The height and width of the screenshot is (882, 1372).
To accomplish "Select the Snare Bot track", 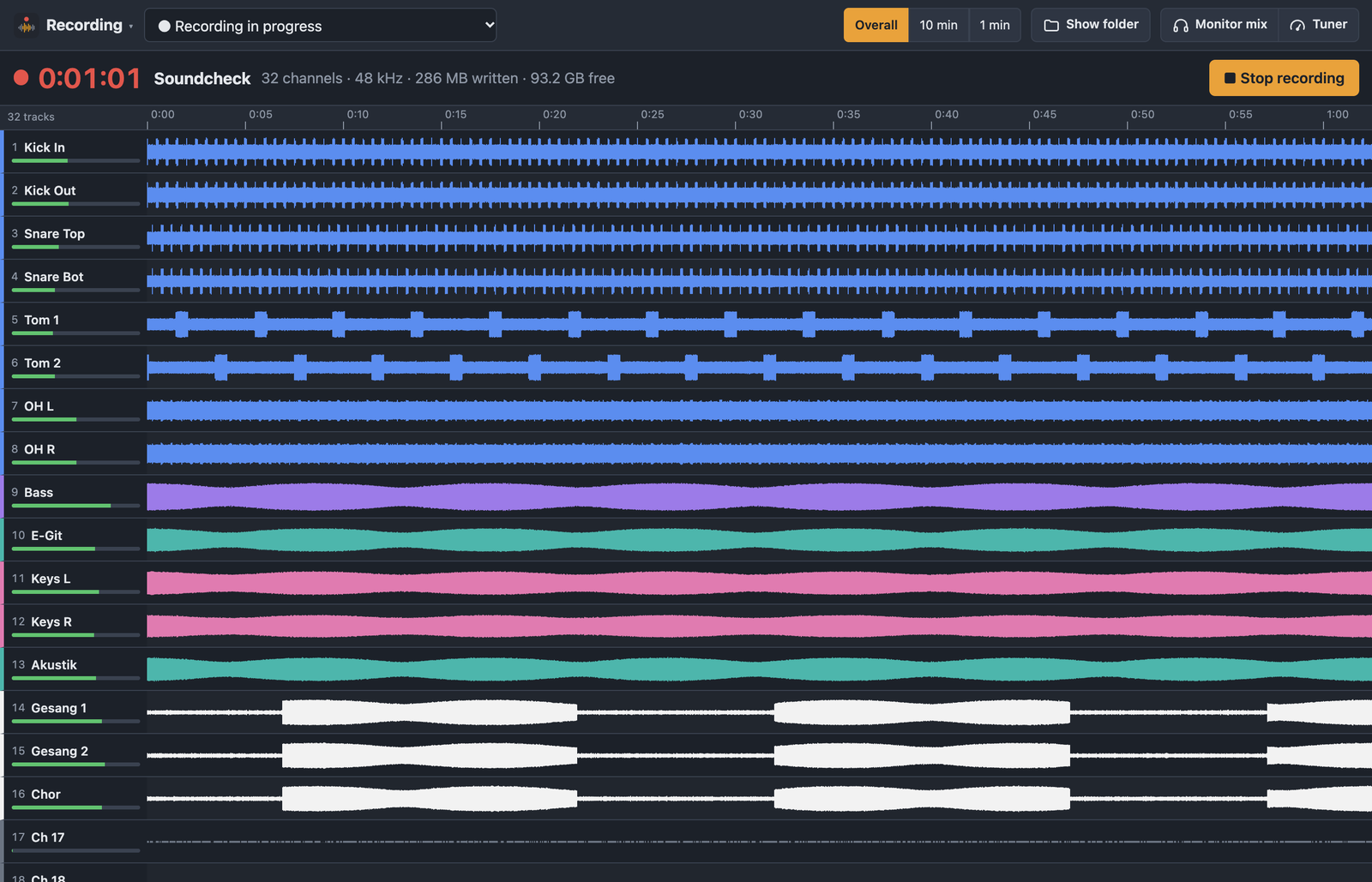I will pos(74,281).
